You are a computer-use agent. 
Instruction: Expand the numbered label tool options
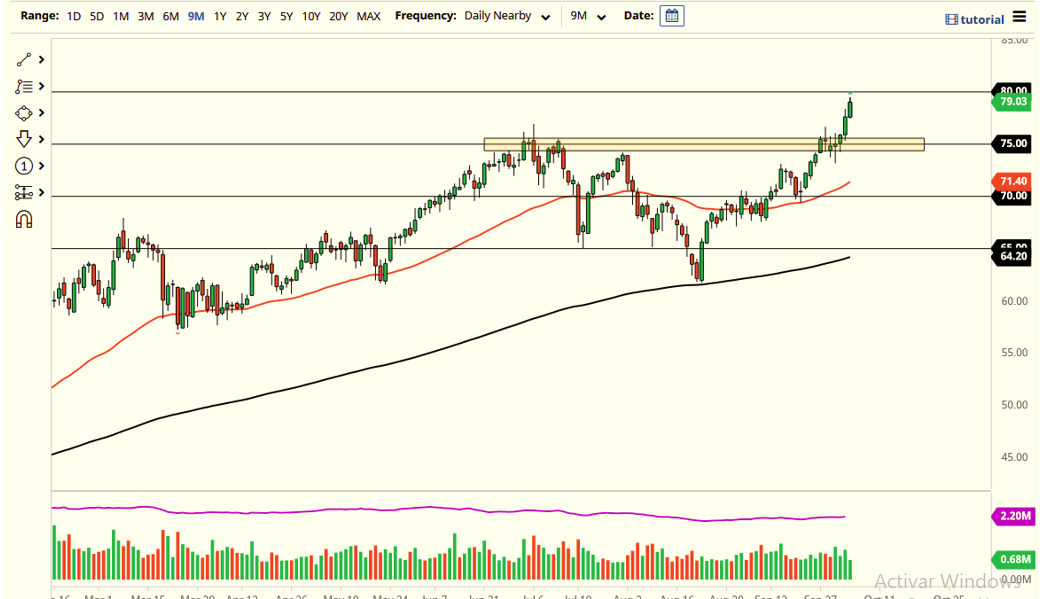(x=41, y=166)
